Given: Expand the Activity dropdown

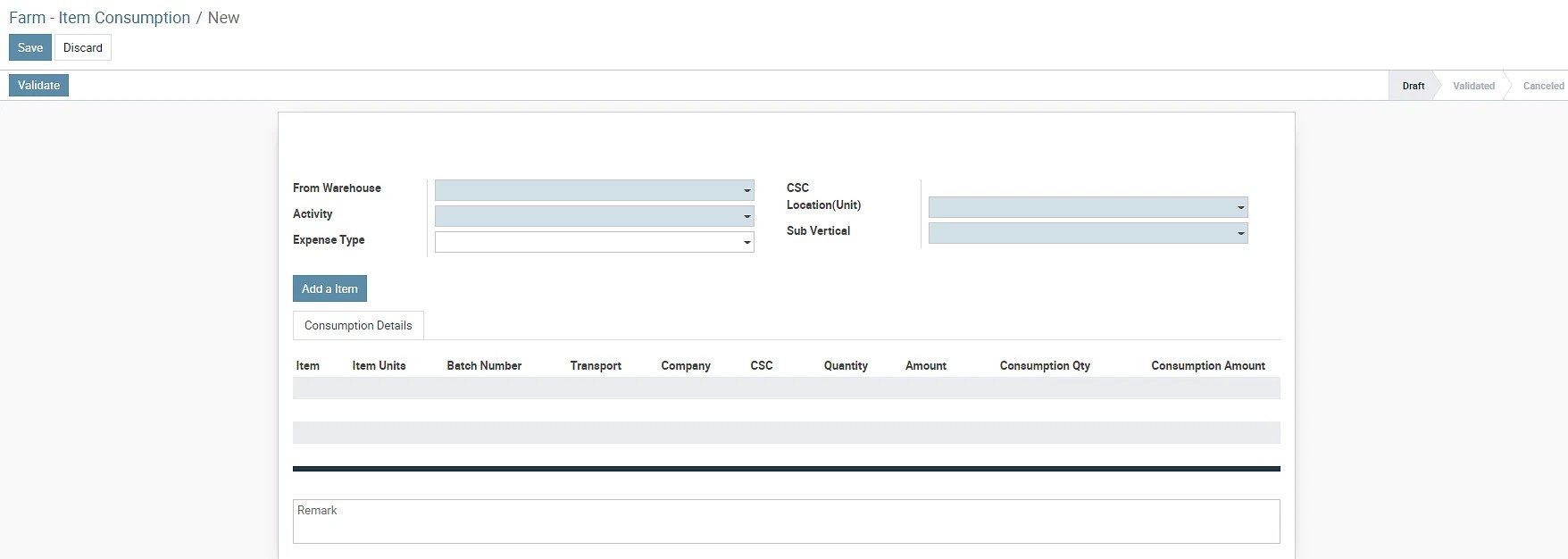Looking at the screenshot, I should coord(594,216).
